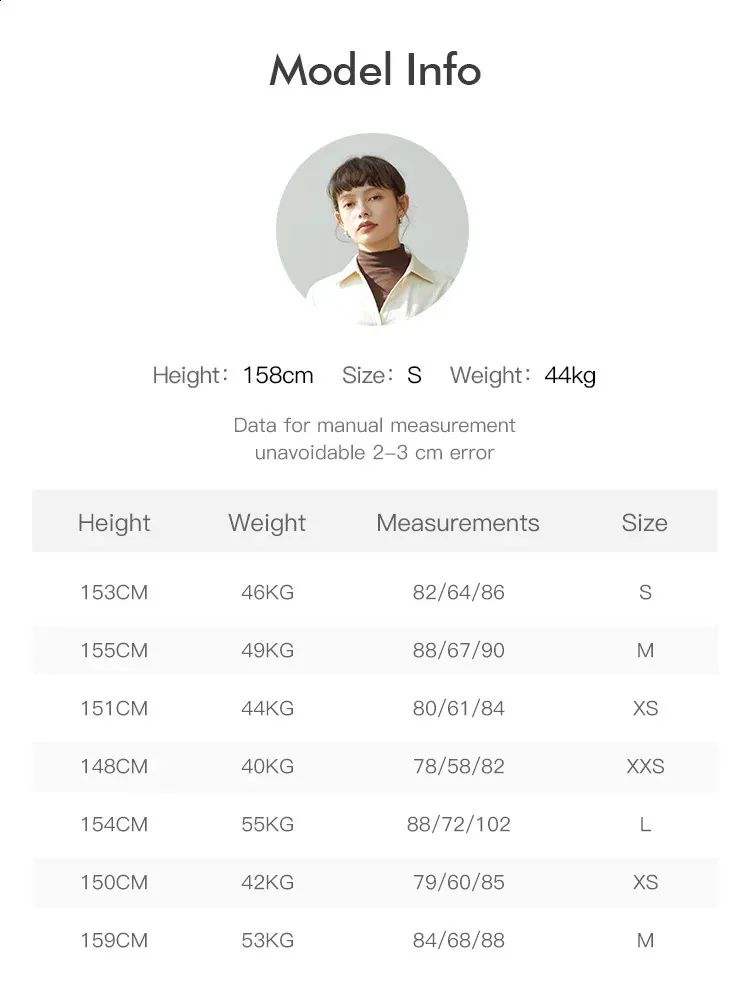The image size is (750, 1000).
Task: Click the 88/72/102 measurements cell
Action: pyautogui.click(x=458, y=824)
